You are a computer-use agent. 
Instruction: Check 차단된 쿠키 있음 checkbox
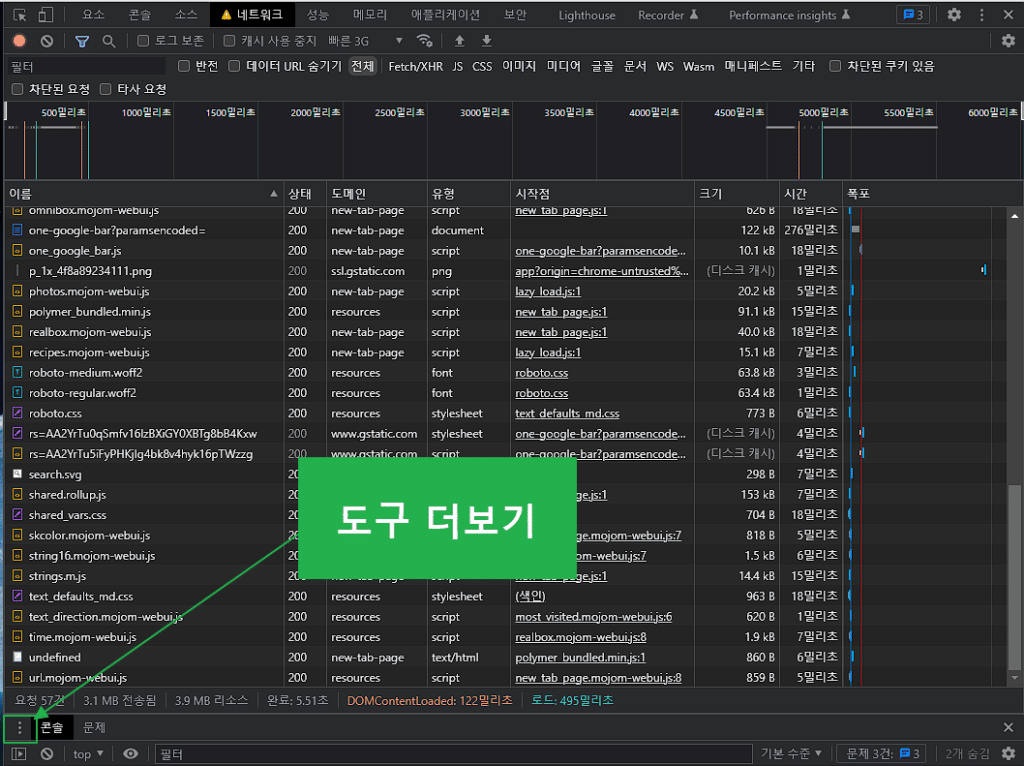835,66
